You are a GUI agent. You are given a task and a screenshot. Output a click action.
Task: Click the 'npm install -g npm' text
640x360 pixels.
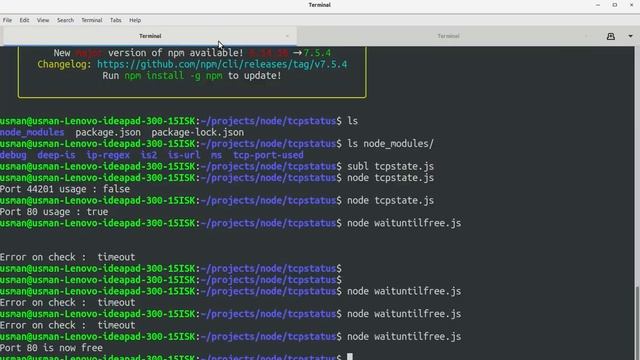[173, 76]
